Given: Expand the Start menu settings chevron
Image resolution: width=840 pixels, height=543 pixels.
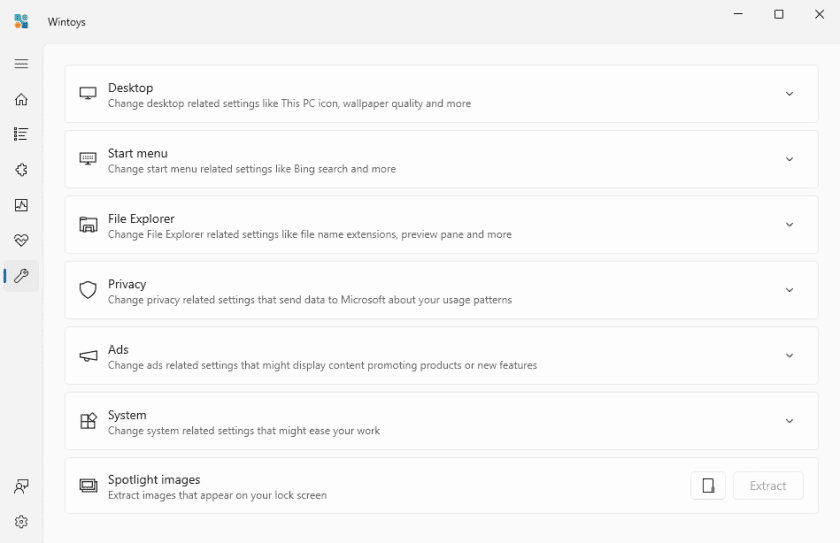Looking at the screenshot, I should [789, 160].
